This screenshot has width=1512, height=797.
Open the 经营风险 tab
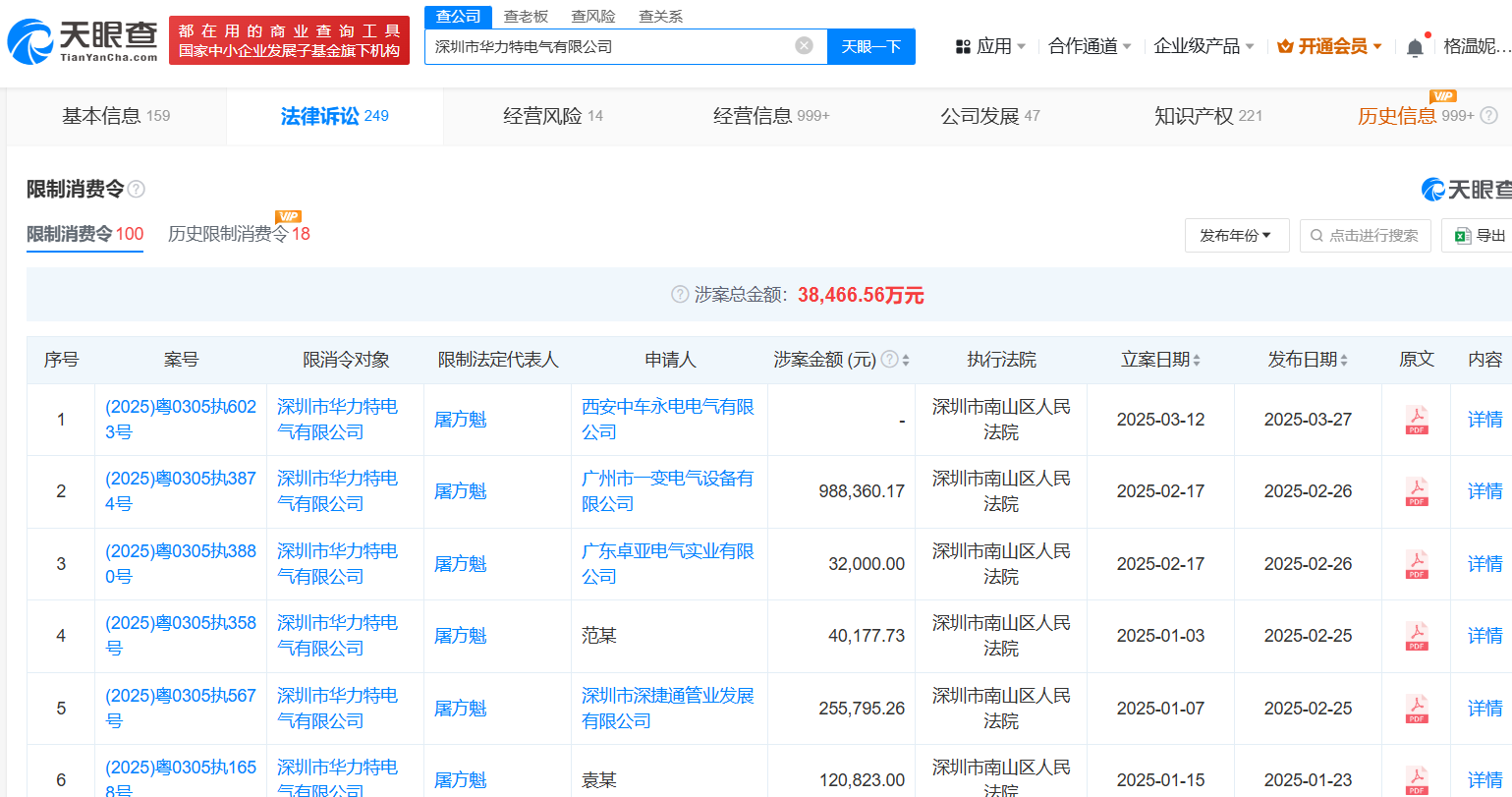553,116
